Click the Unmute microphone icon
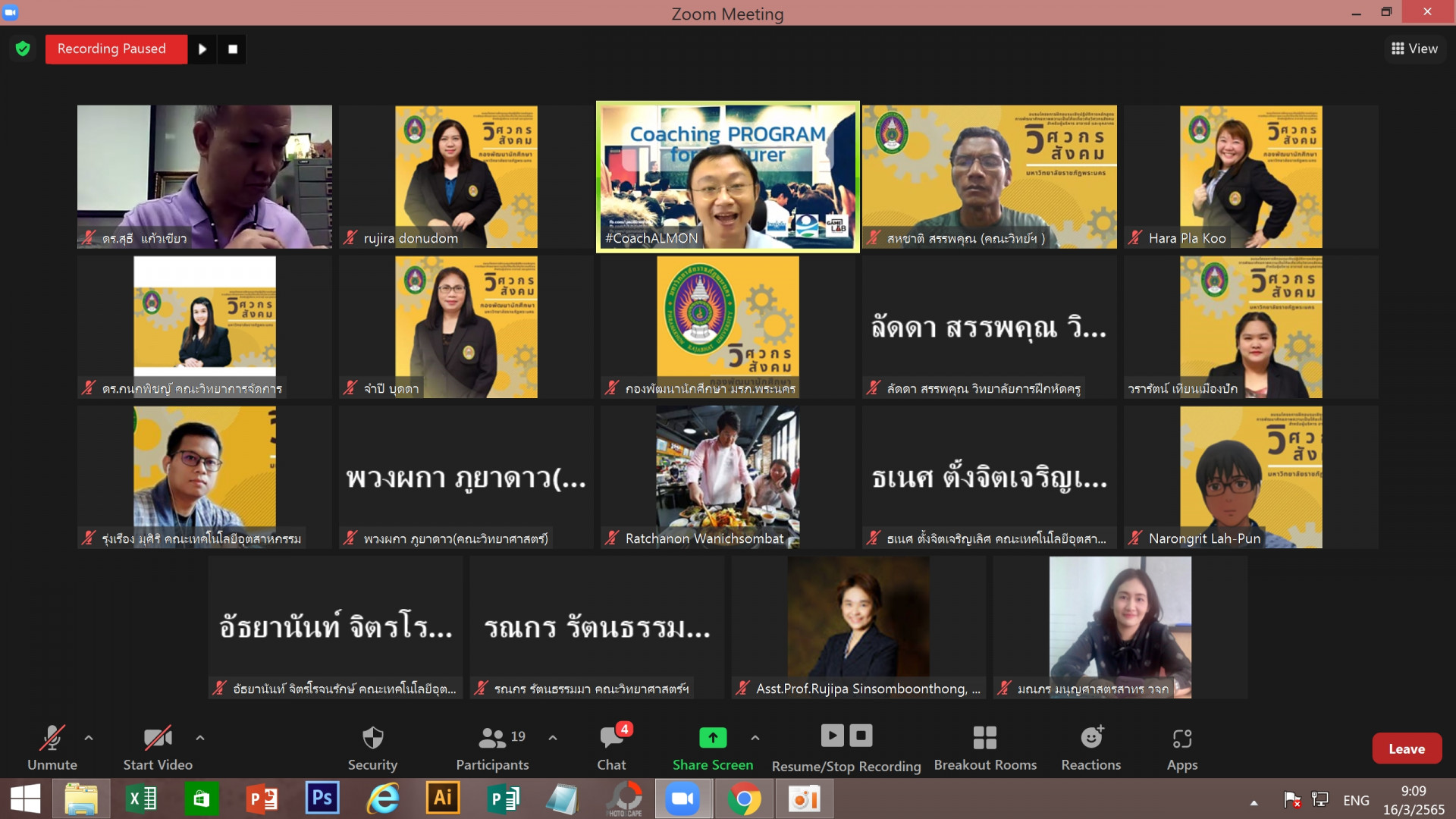This screenshot has height=819, width=1456. click(52, 738)
